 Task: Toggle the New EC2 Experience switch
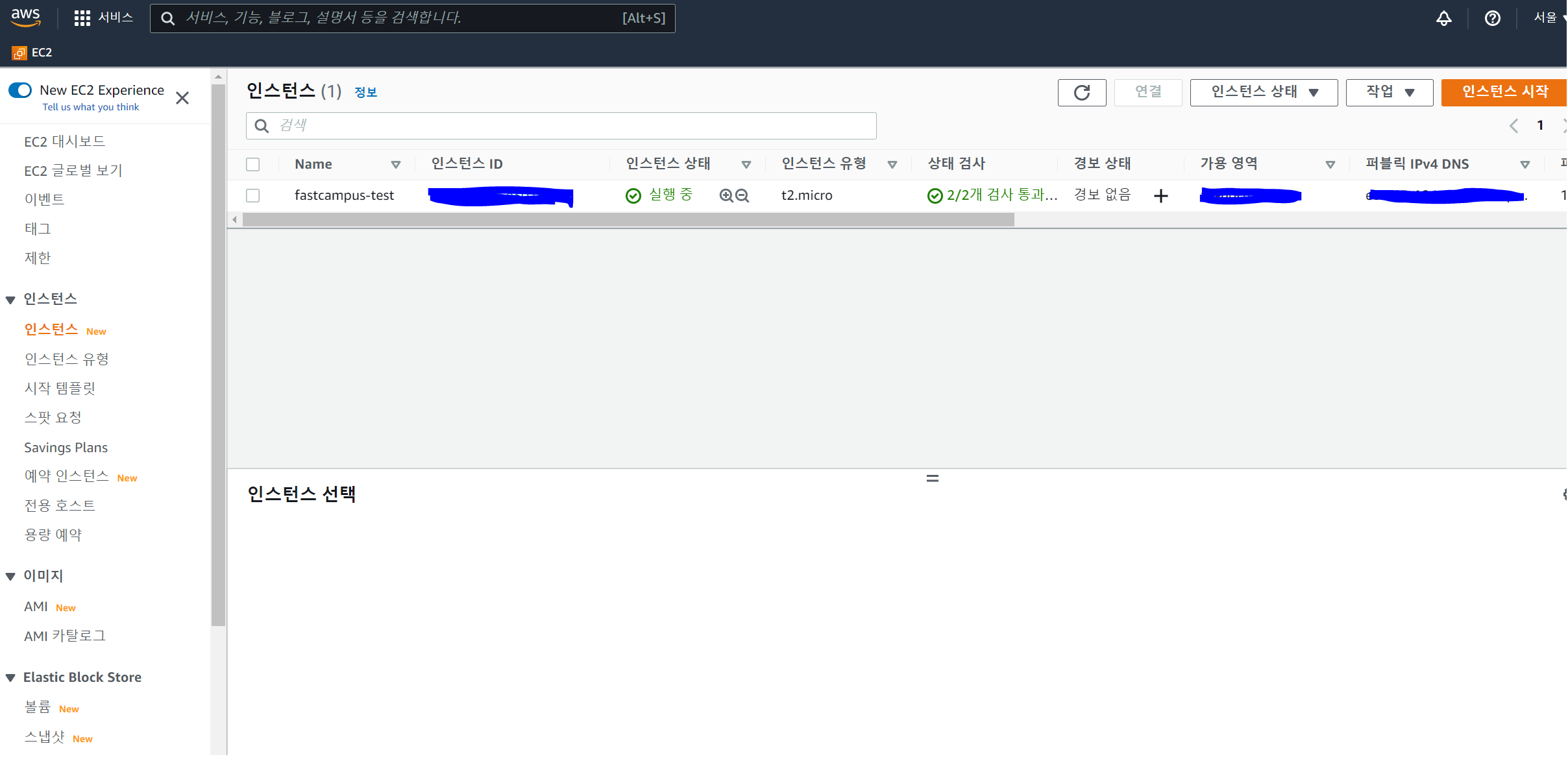(20, 90)
